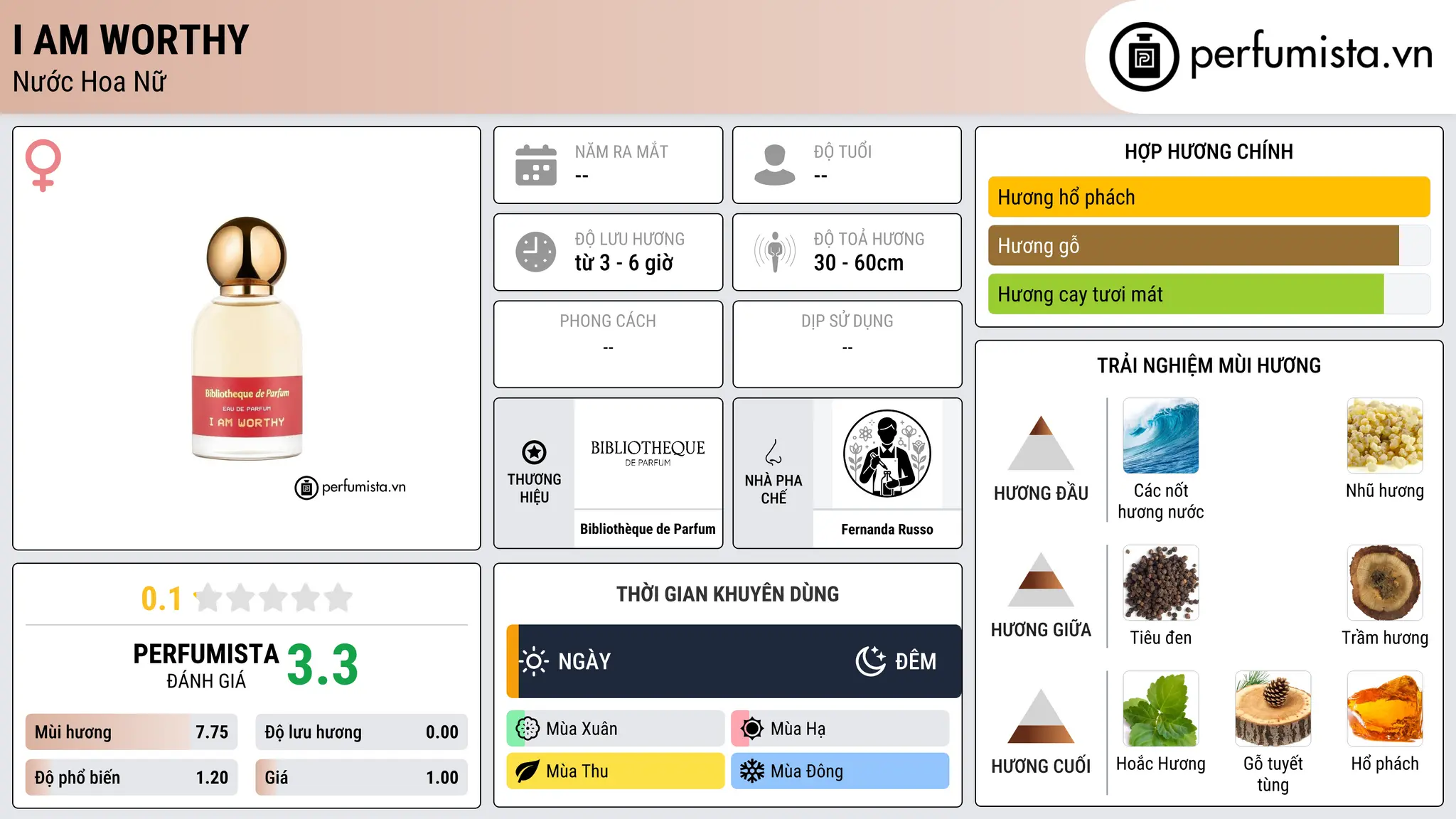Click the Độ lưu hương 0.00 rating bar
Screen dimensions: 1456x819
pyautogui.click(x=362, y=732)
